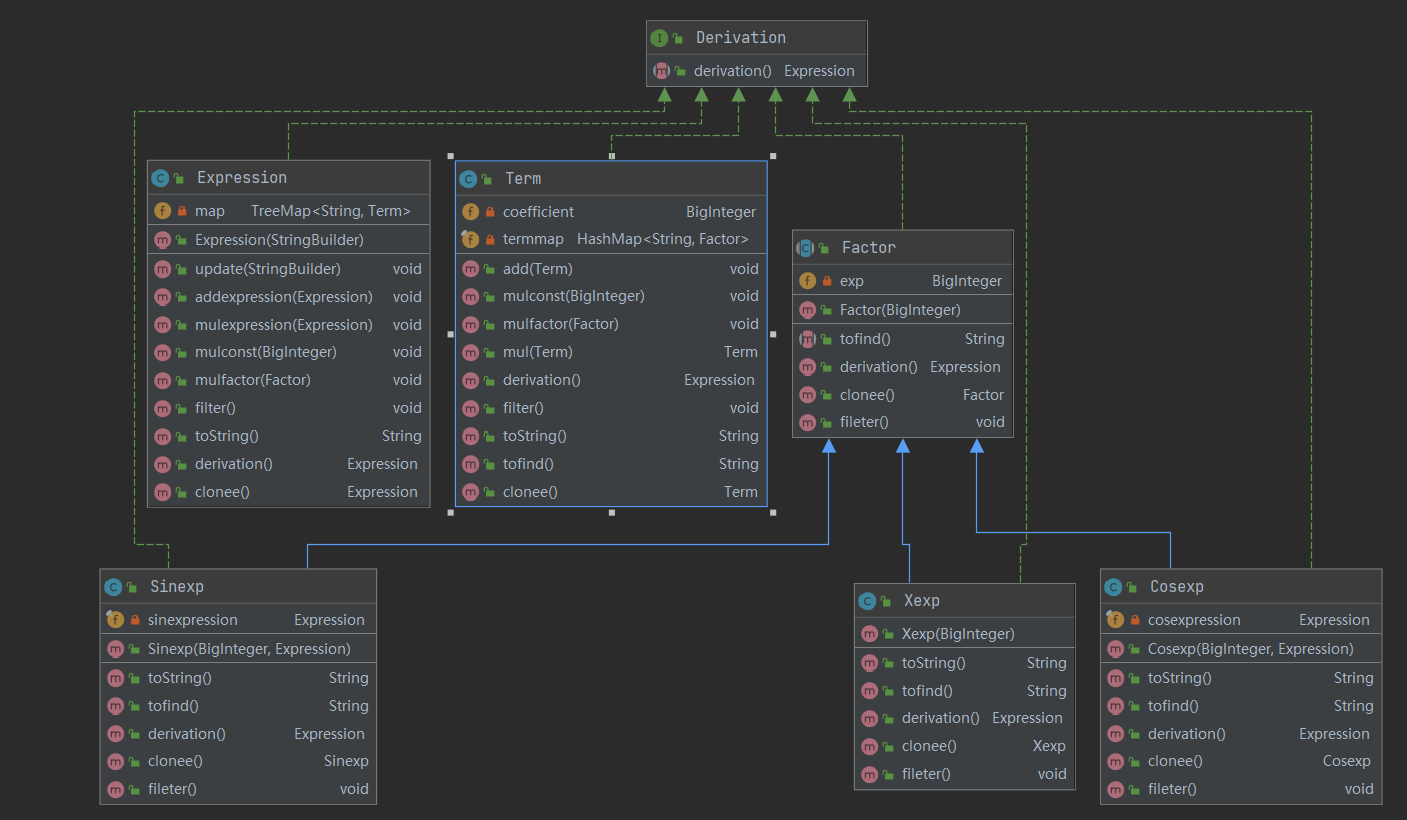Screen dimensions: 1407x820
Task: Select the class icon next to Sinexp
Action: (x=113, y=587)
